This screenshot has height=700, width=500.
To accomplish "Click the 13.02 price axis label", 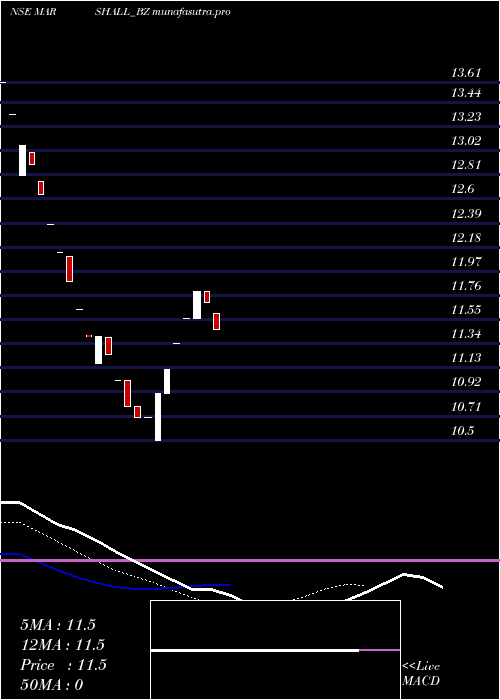I will [x=466, y=141].
